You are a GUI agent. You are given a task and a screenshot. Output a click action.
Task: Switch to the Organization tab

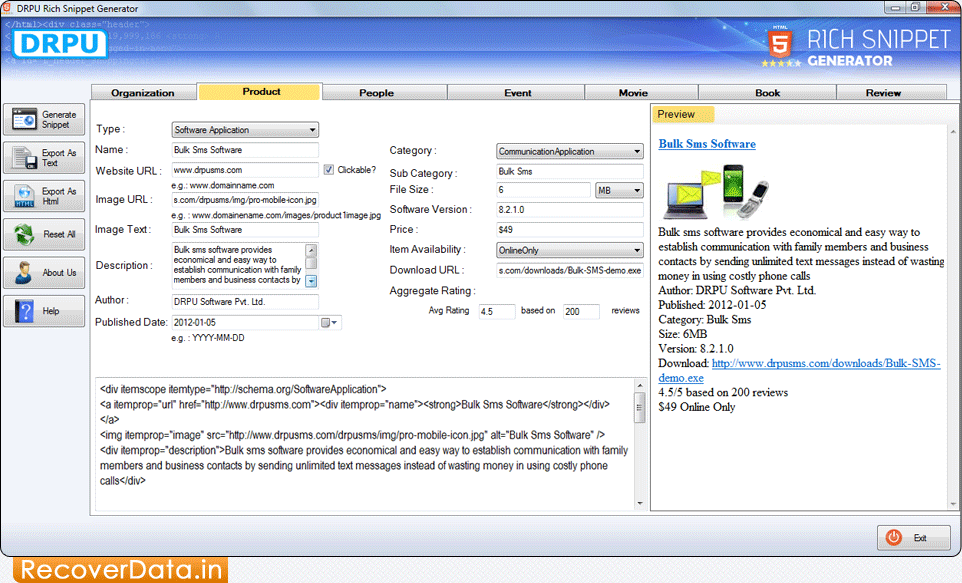tap(143, 93)
